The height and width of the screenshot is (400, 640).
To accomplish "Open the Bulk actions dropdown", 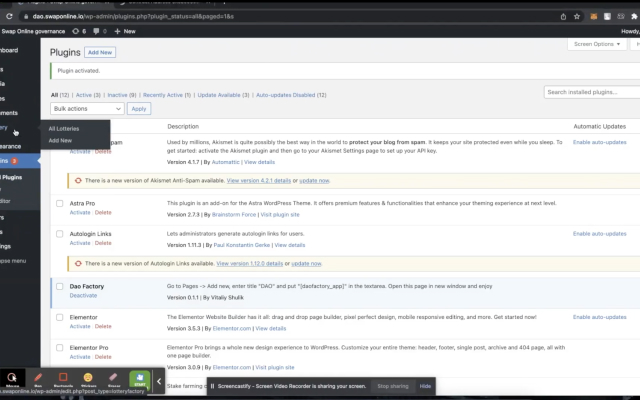I will coord(88,108).
